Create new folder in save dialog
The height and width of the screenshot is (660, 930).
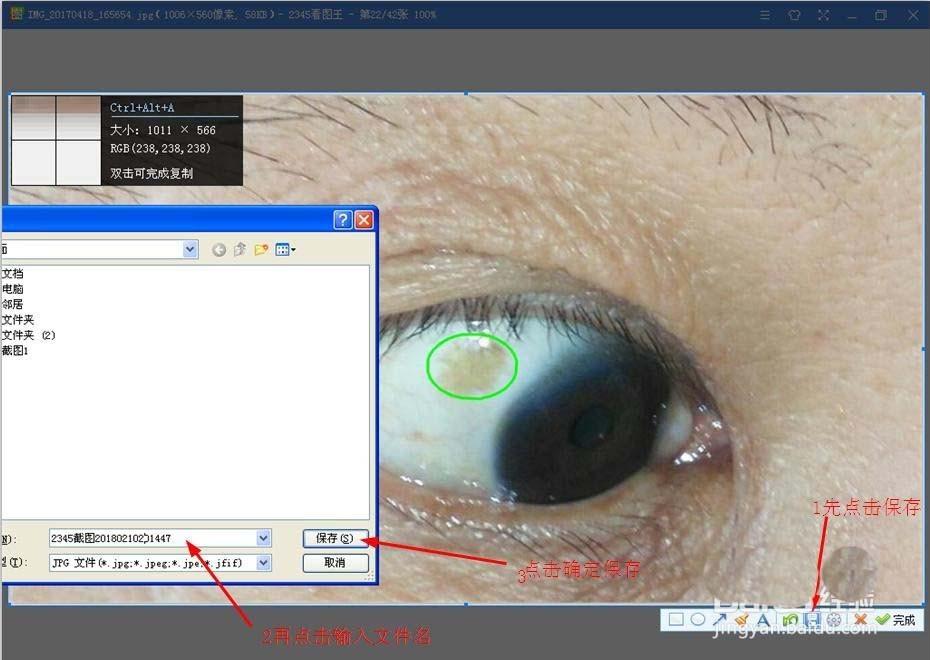[x=262, y=249]
